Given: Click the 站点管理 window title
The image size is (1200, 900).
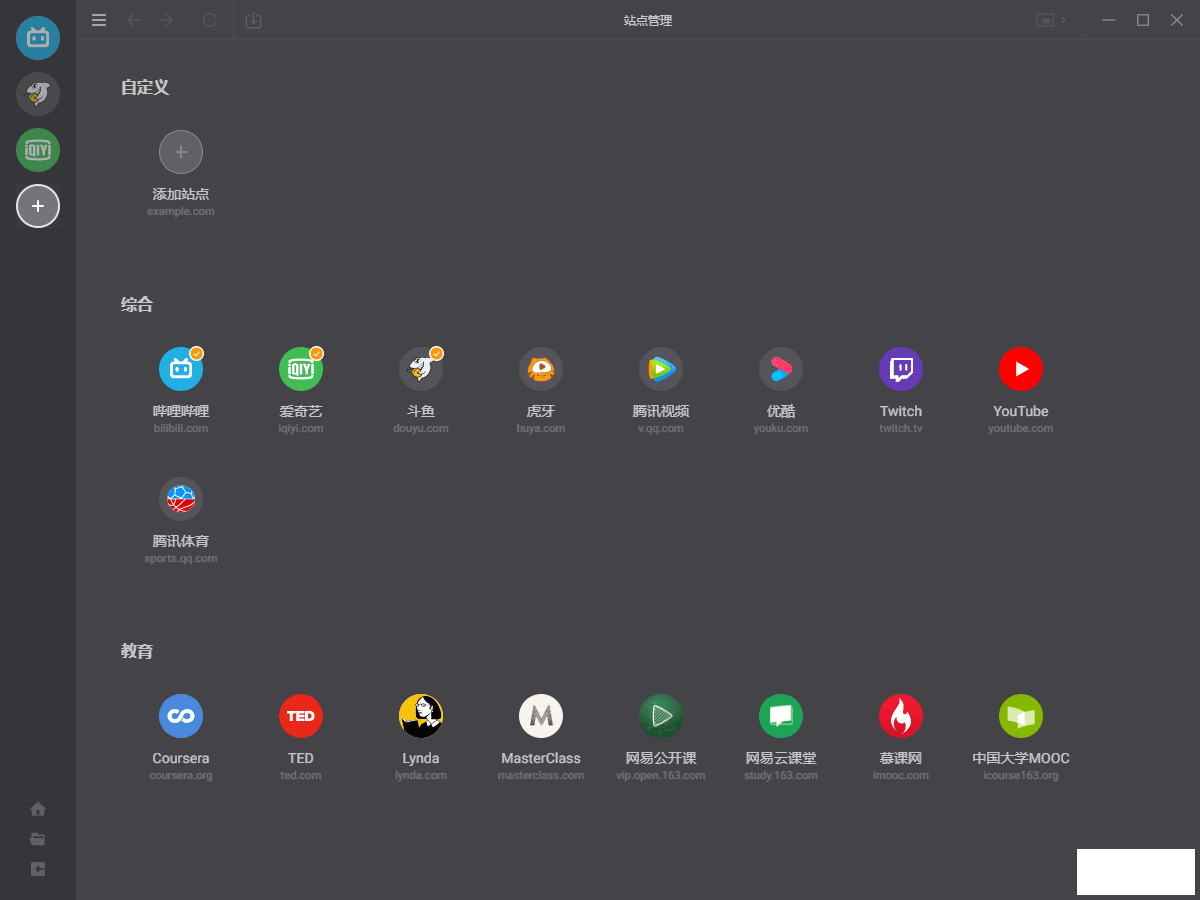Looking at the screenshot, I should [x=648, y=20].
